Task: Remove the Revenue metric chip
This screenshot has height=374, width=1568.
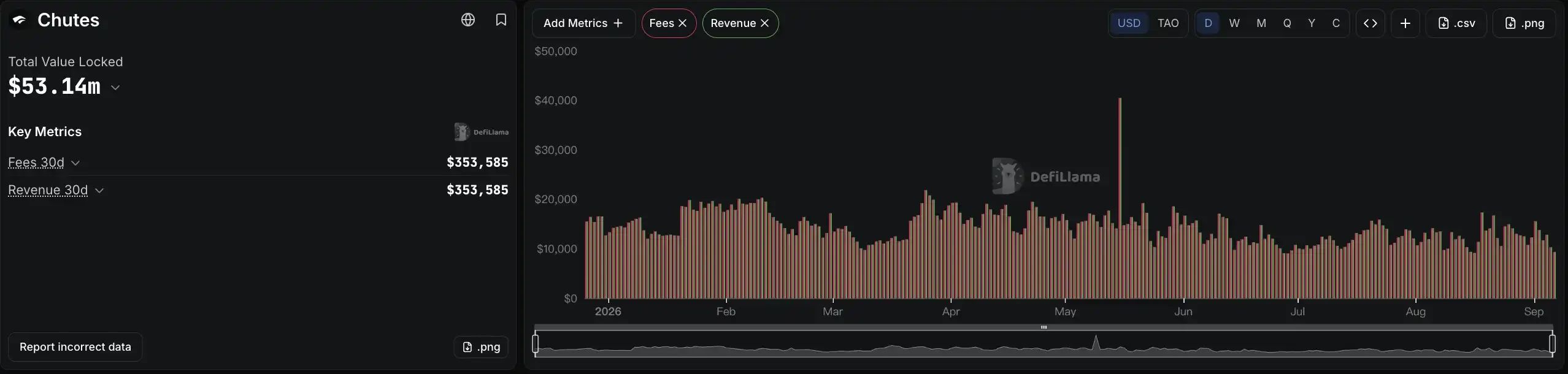Action: 764,23
